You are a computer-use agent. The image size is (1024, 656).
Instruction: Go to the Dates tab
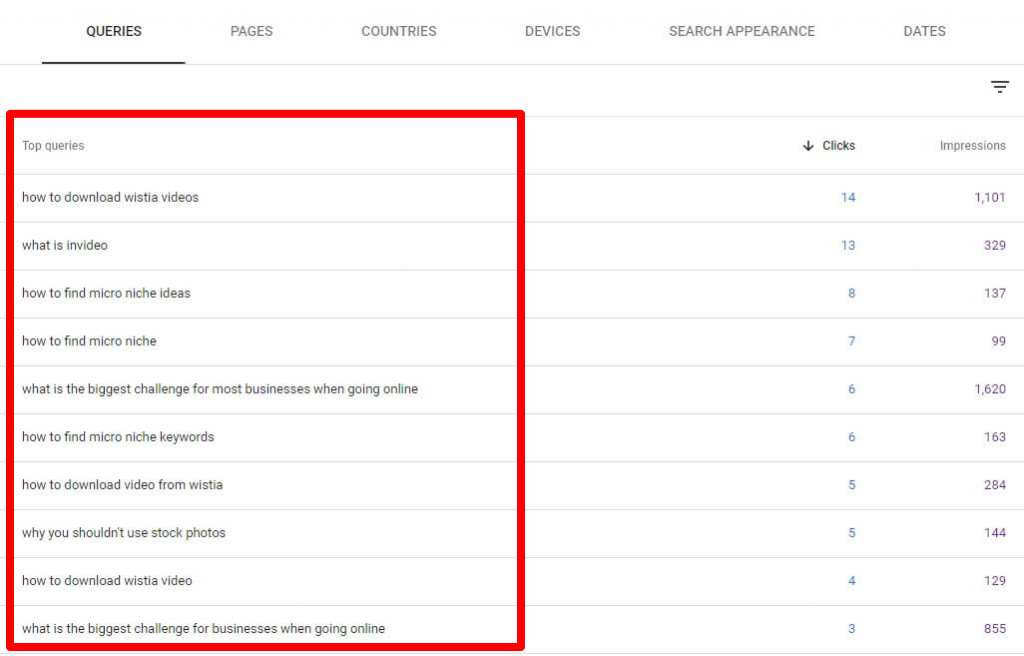pos(924,31)
